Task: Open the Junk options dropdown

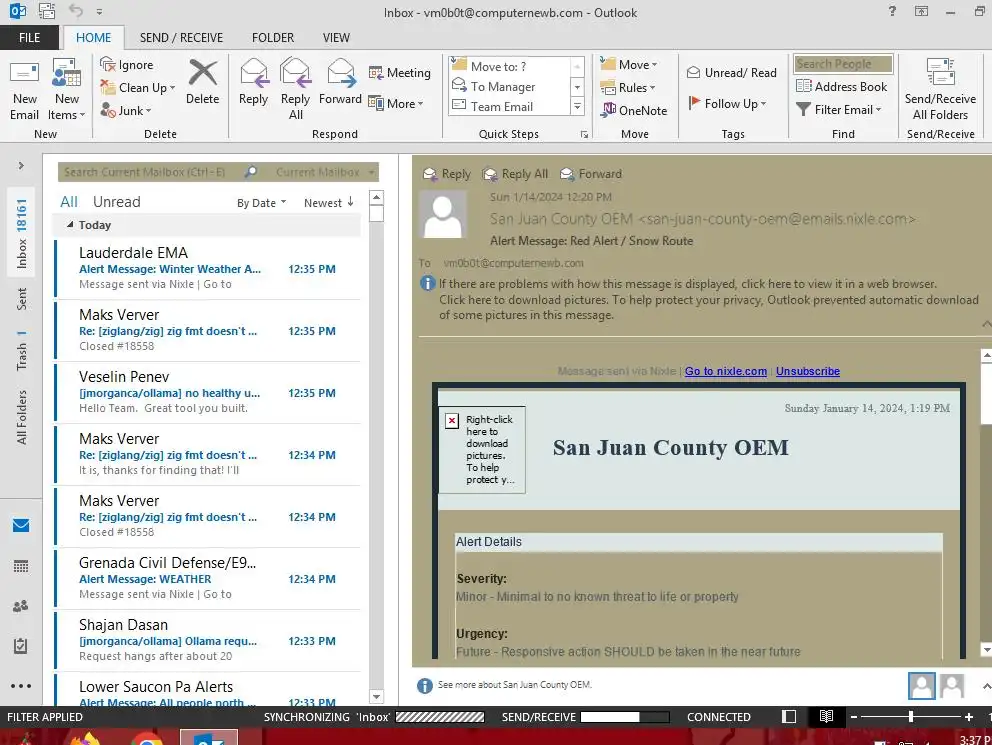Action: pos(126,111)
